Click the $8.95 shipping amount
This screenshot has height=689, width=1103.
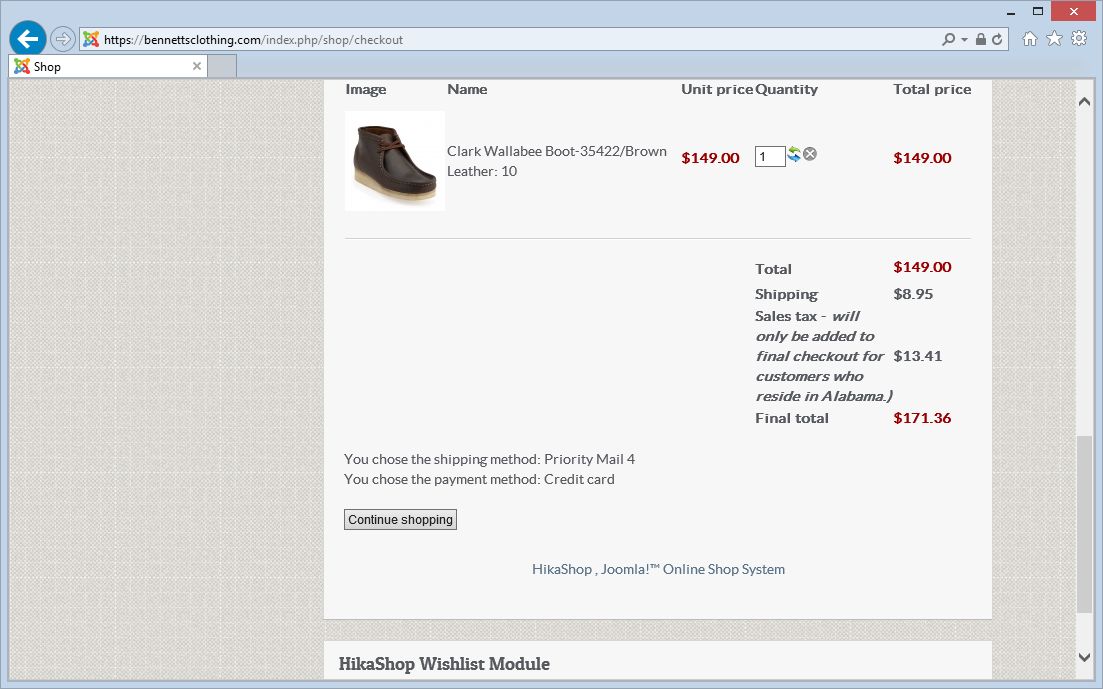913,294
